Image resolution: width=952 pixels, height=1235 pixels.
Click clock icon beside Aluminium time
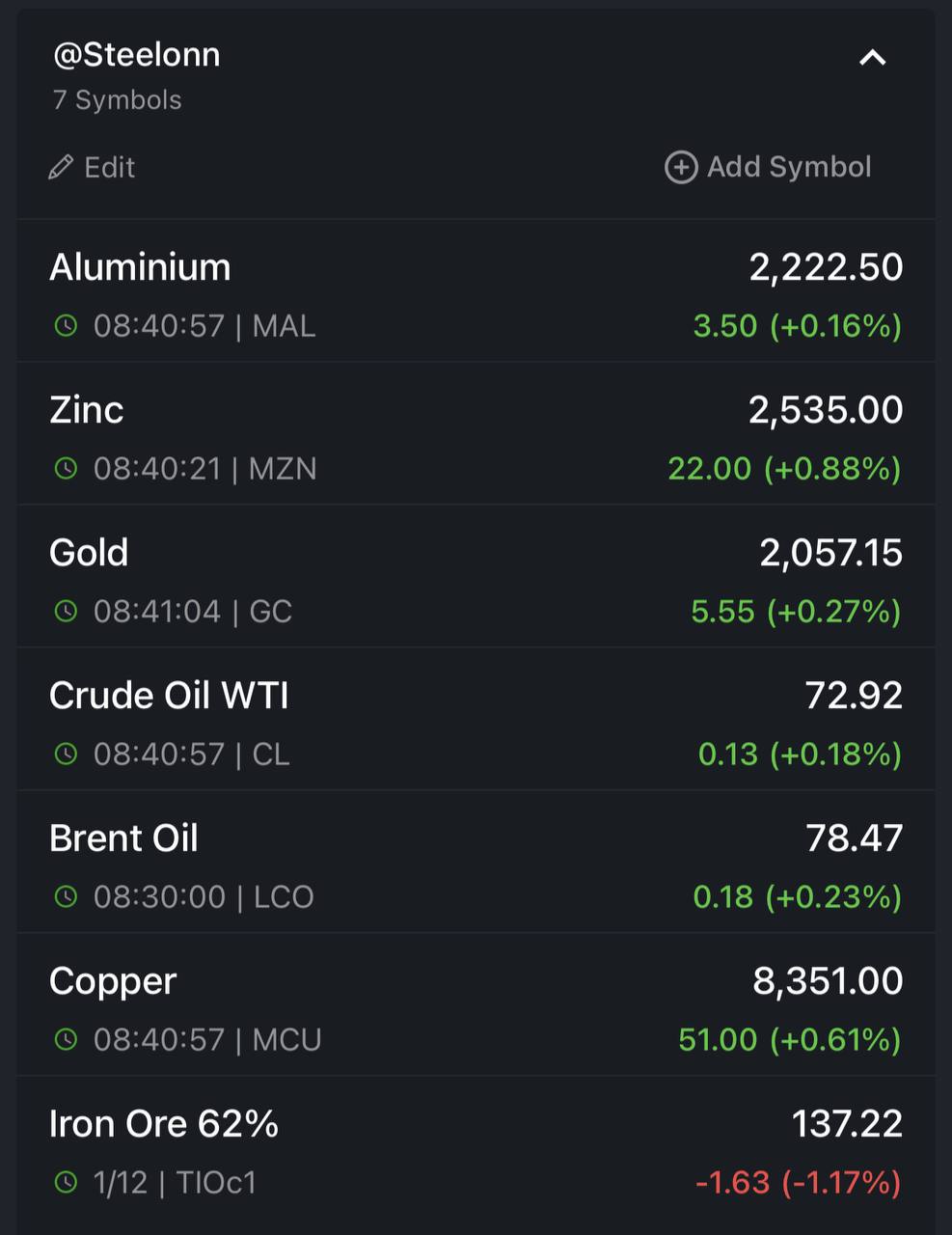tap(66, 326)
